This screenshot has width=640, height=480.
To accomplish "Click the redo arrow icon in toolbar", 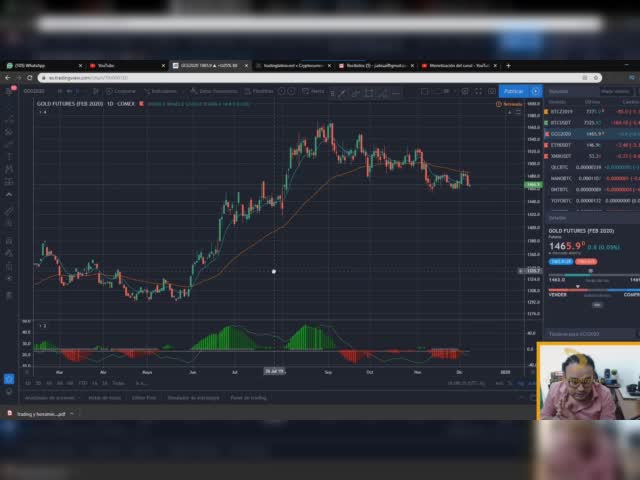I will [x=291, y=91].
